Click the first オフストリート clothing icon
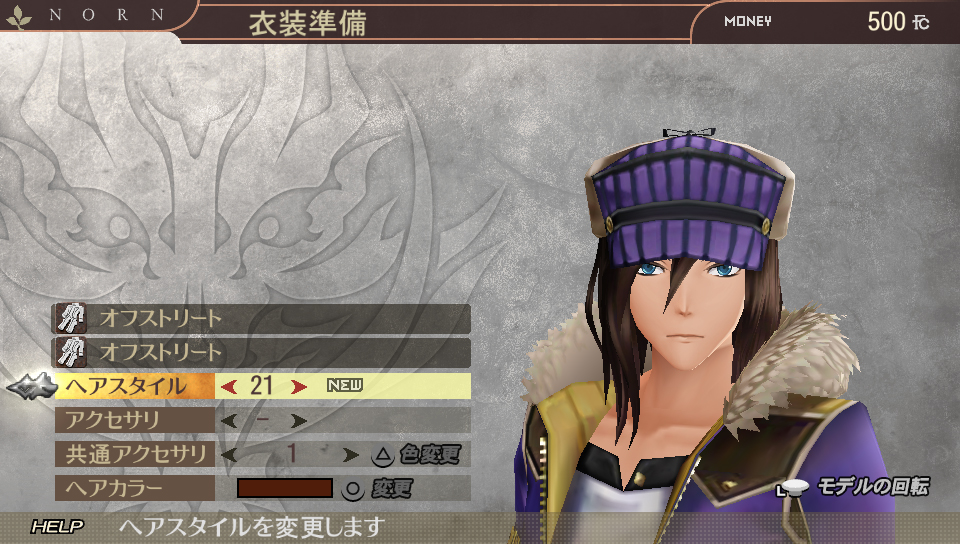This screenshot has height=544, width=960. click(72, 319)
